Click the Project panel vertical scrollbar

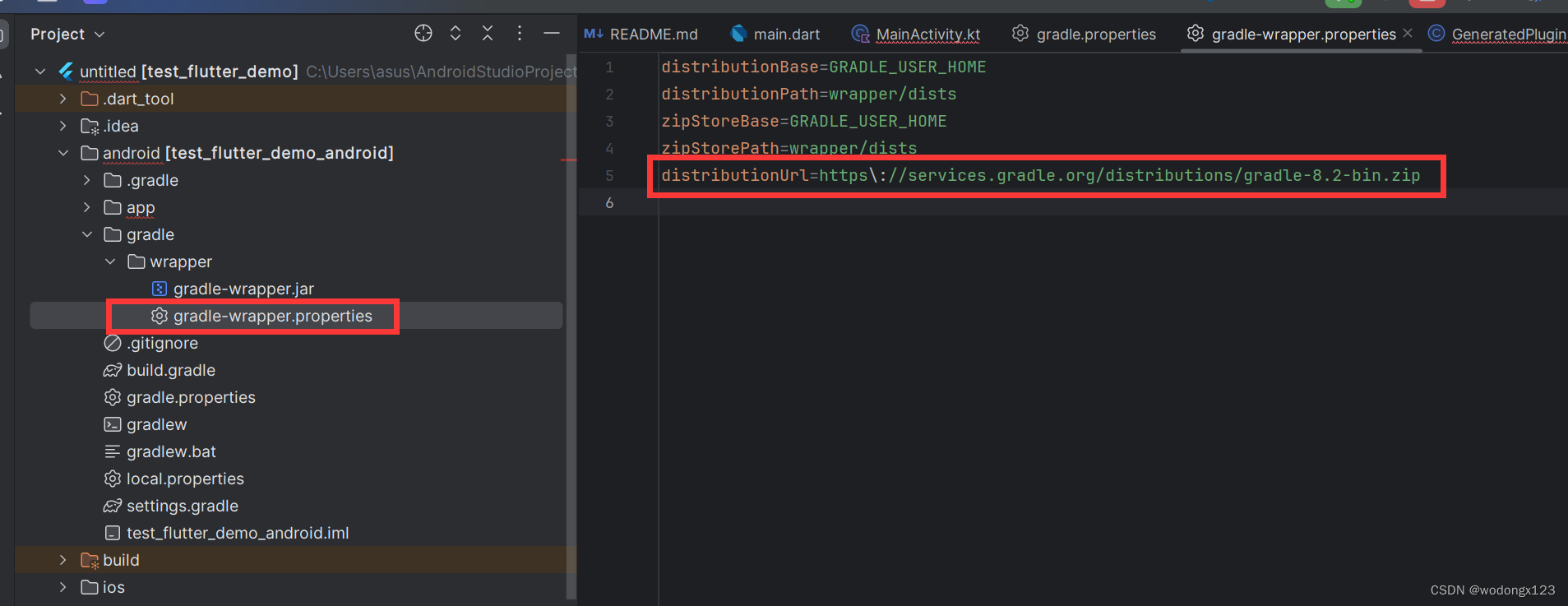571,325
